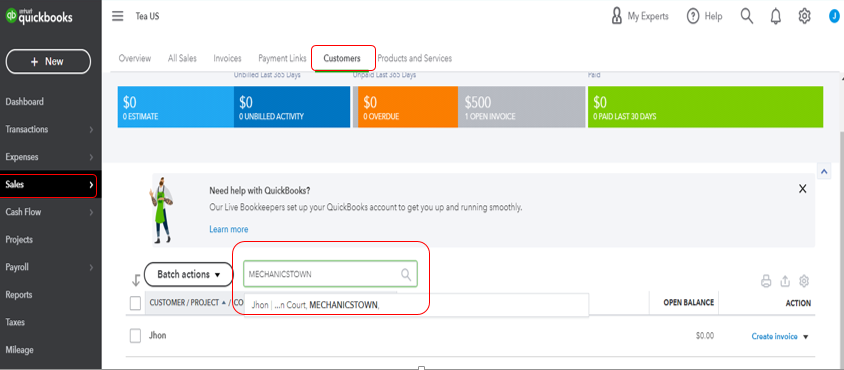Sort by Open Balance column header
This screenshot has width=844, height=370.
(x=688, y=303)
